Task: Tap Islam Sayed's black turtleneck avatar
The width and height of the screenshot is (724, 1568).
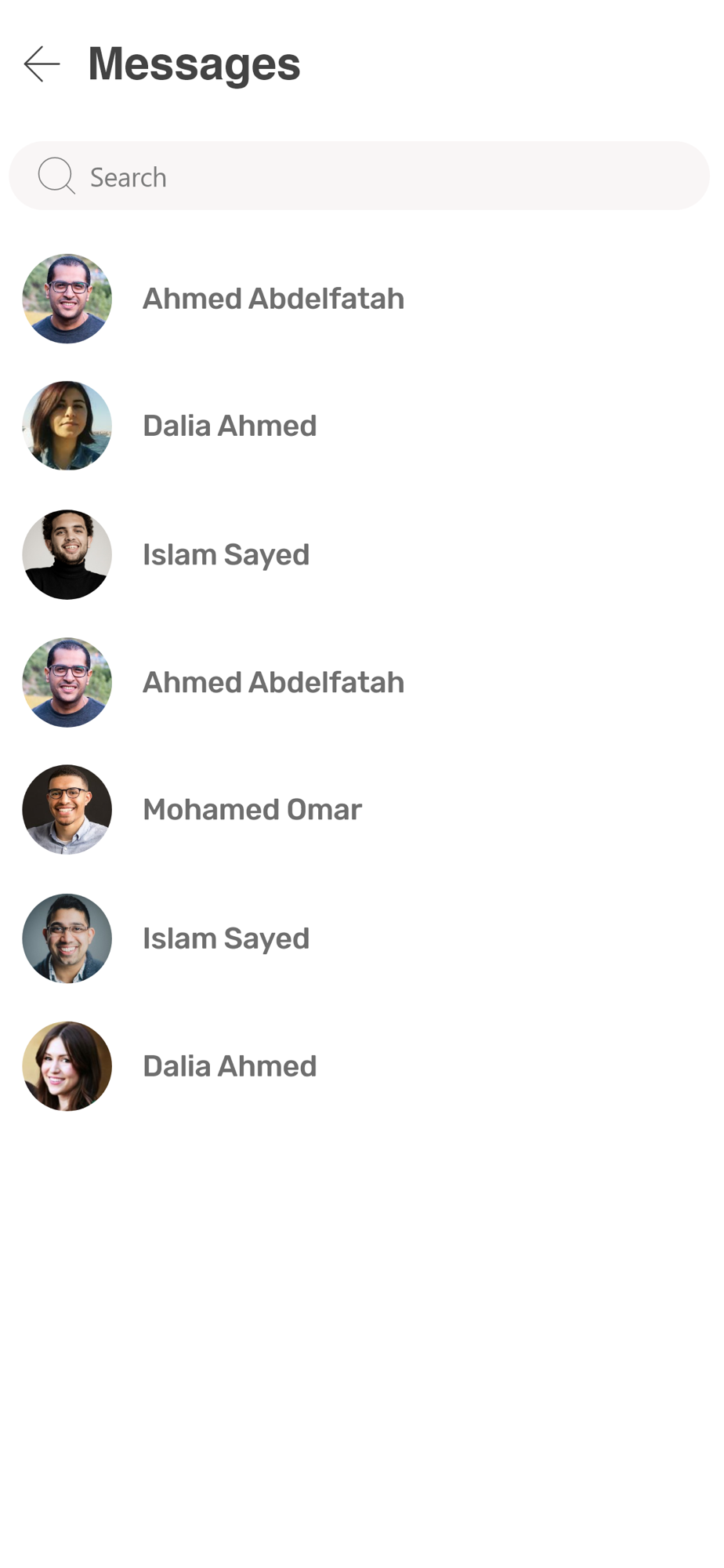Action: 67,554
